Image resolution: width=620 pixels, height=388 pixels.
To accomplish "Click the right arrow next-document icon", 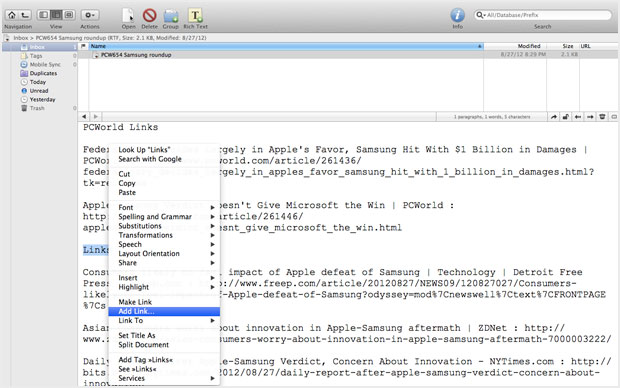I will 590,117.
